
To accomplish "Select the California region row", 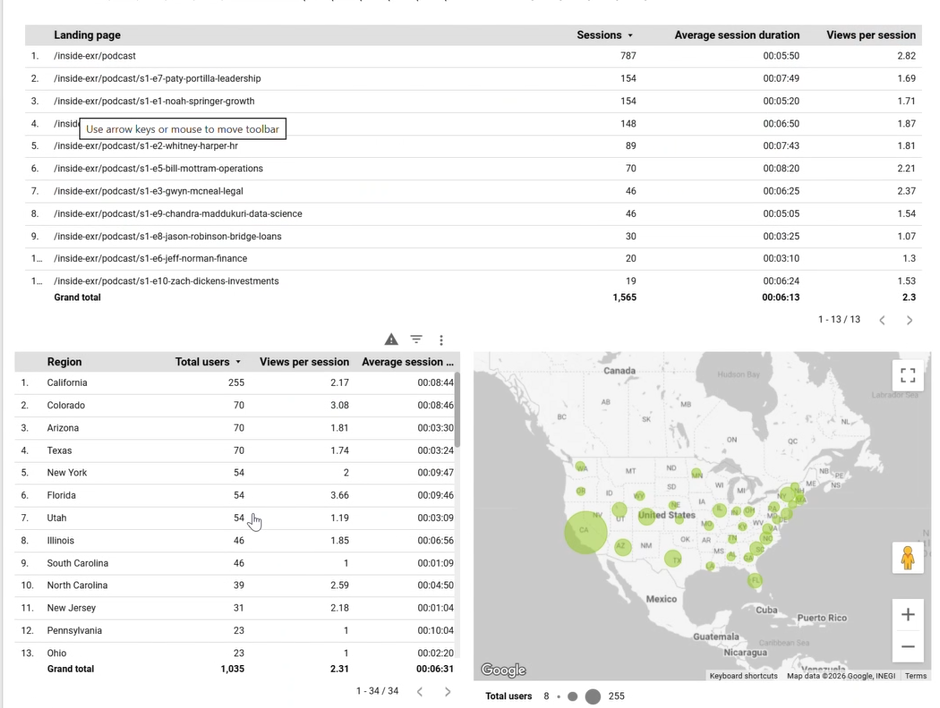I will [x=235, y=382].
